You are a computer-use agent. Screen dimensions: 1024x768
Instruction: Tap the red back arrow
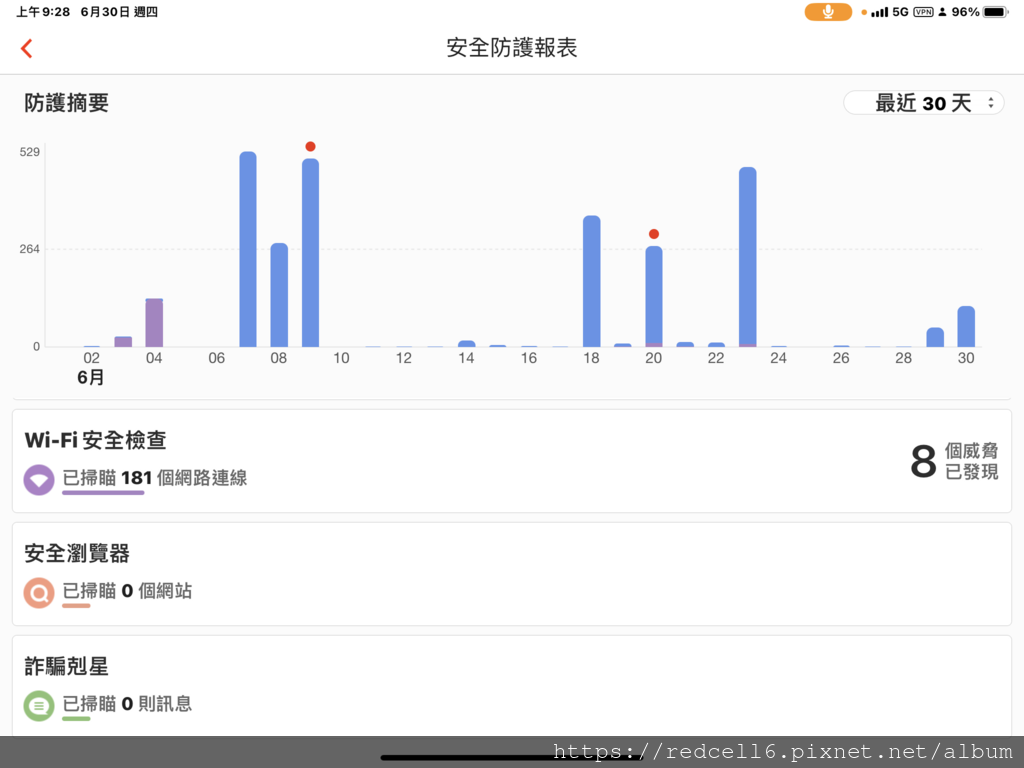pos(27,48)
